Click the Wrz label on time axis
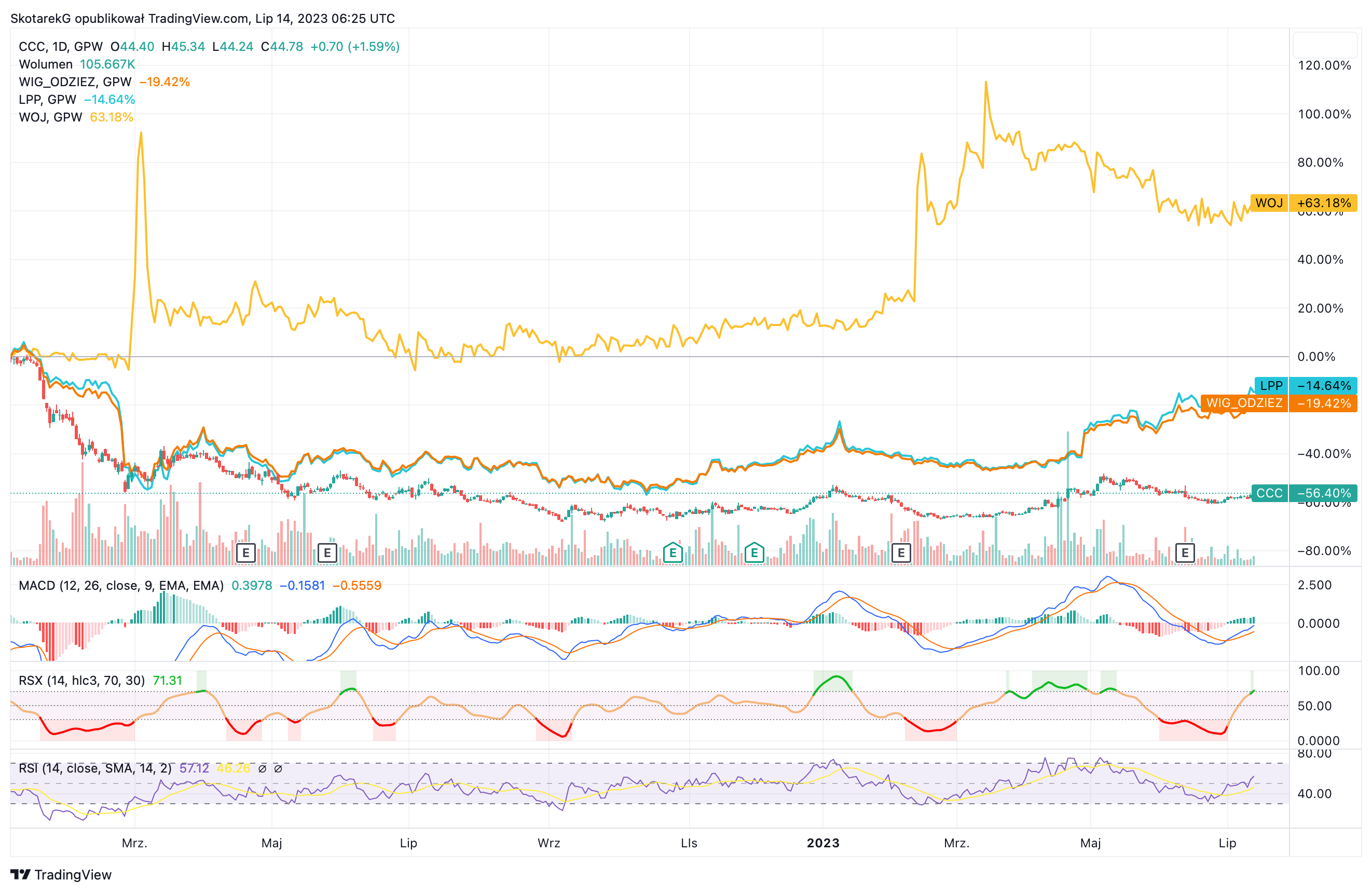1372x893 pixels. (549, 843)
